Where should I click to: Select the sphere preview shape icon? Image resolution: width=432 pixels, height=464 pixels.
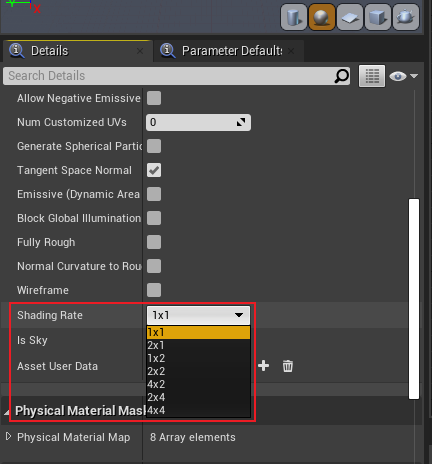coord(322,17)
